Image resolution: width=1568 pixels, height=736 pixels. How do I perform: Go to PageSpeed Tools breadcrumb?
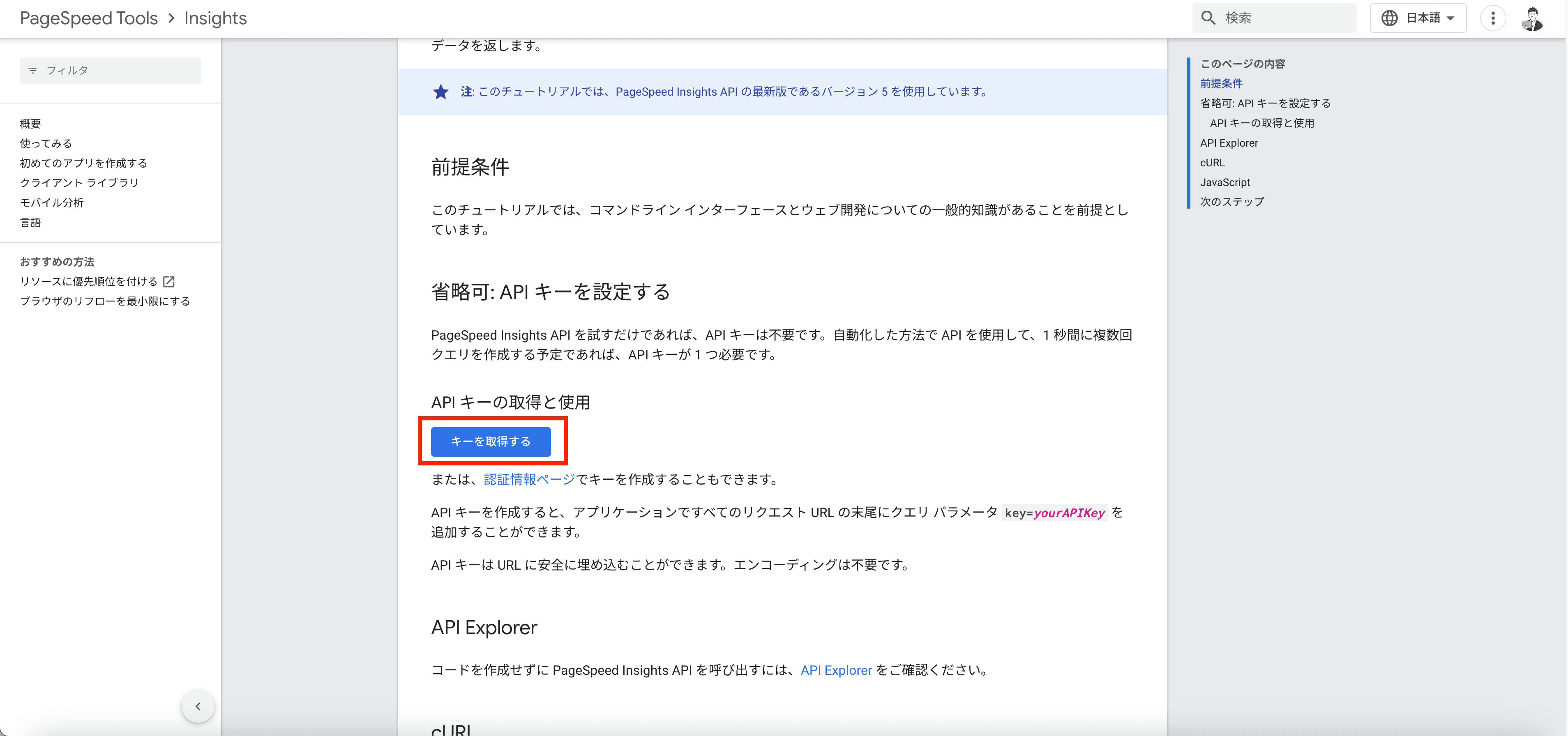pyautogui.click(x=89, y=18)
